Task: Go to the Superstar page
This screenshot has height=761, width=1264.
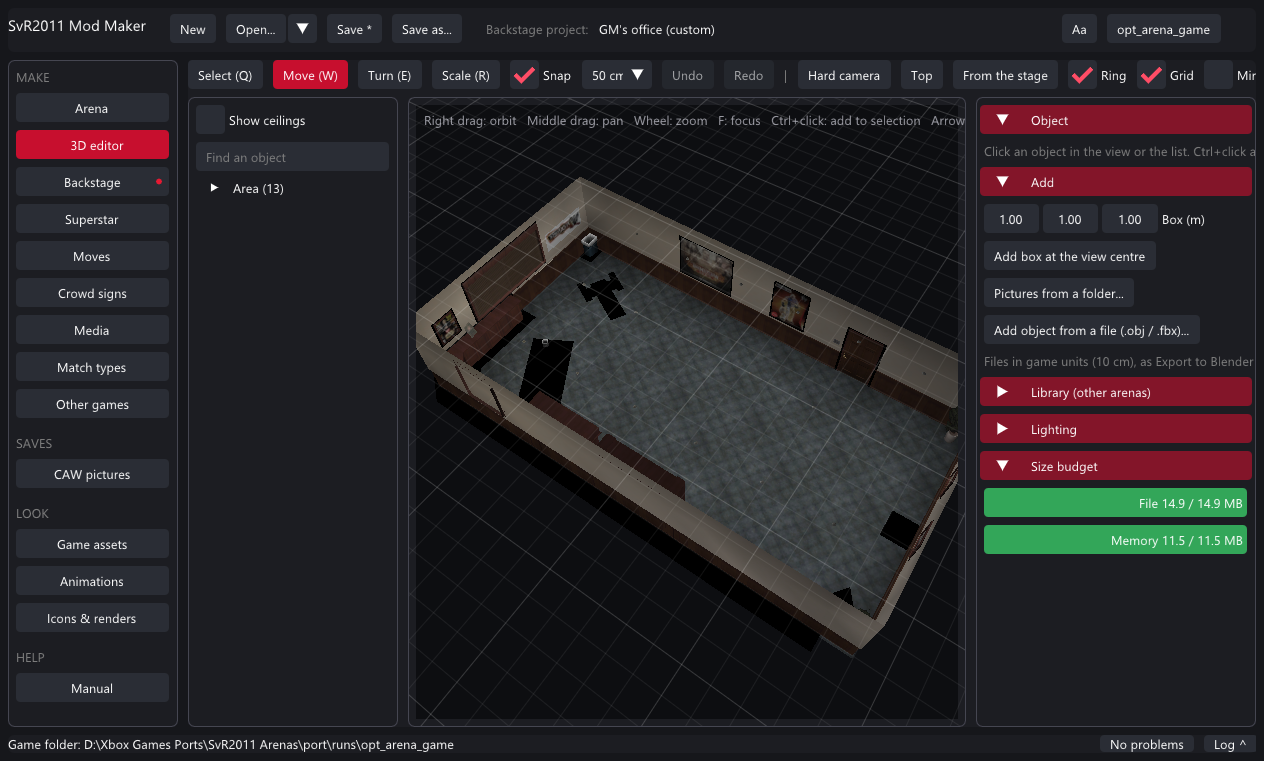Action: pos(92,219)
